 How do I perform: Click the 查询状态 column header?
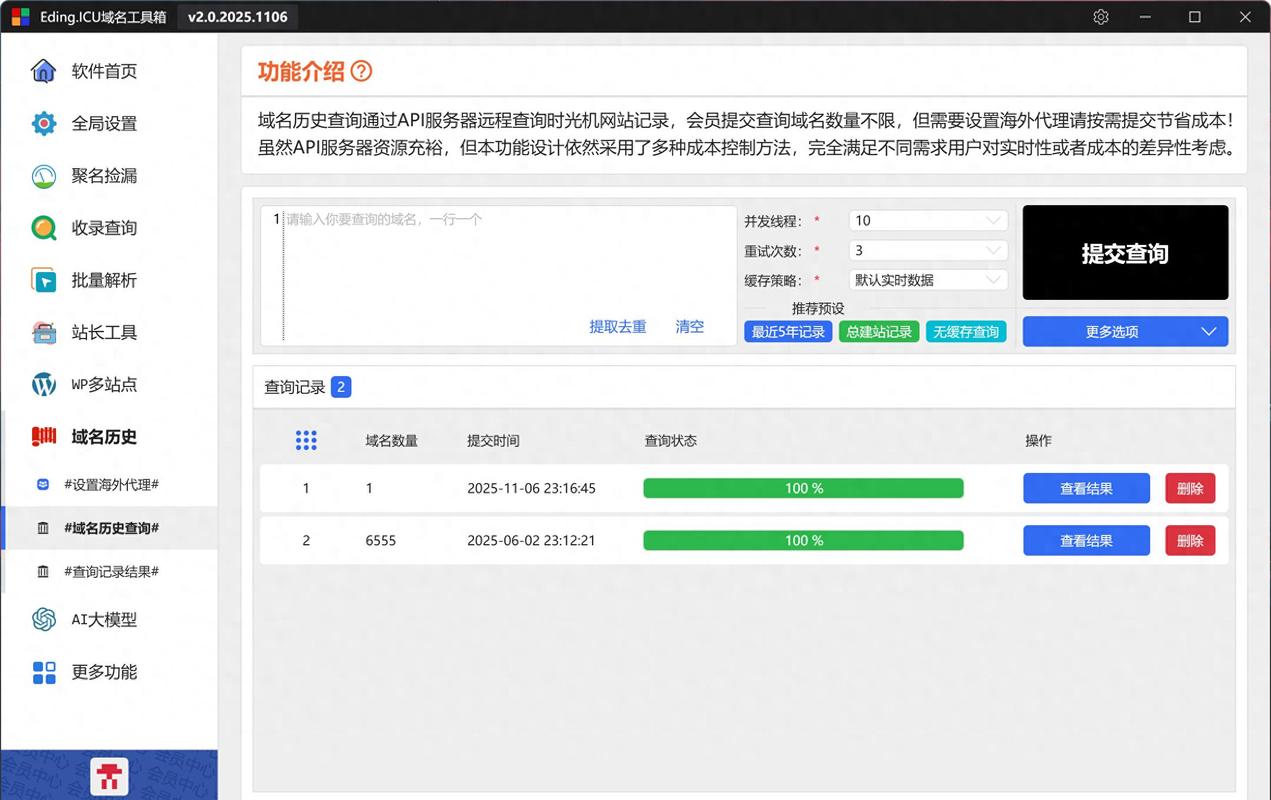coord(671,441)
